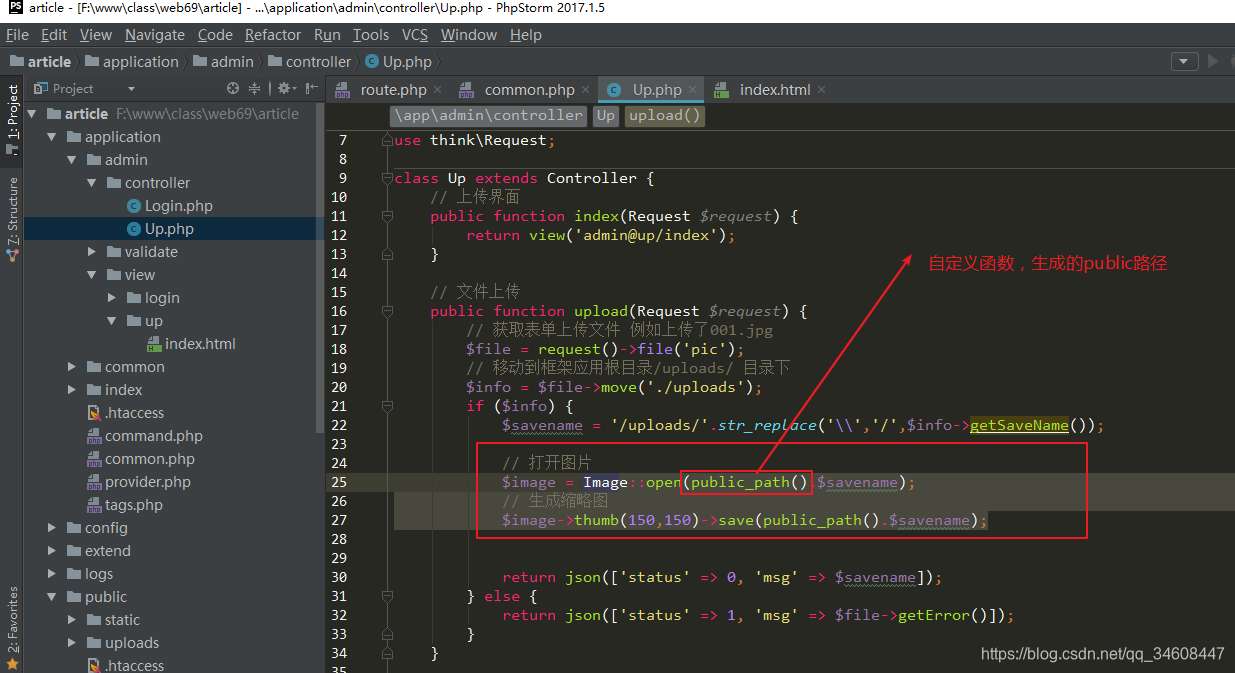Close the index.html editor tab

(x=821, y=90)
